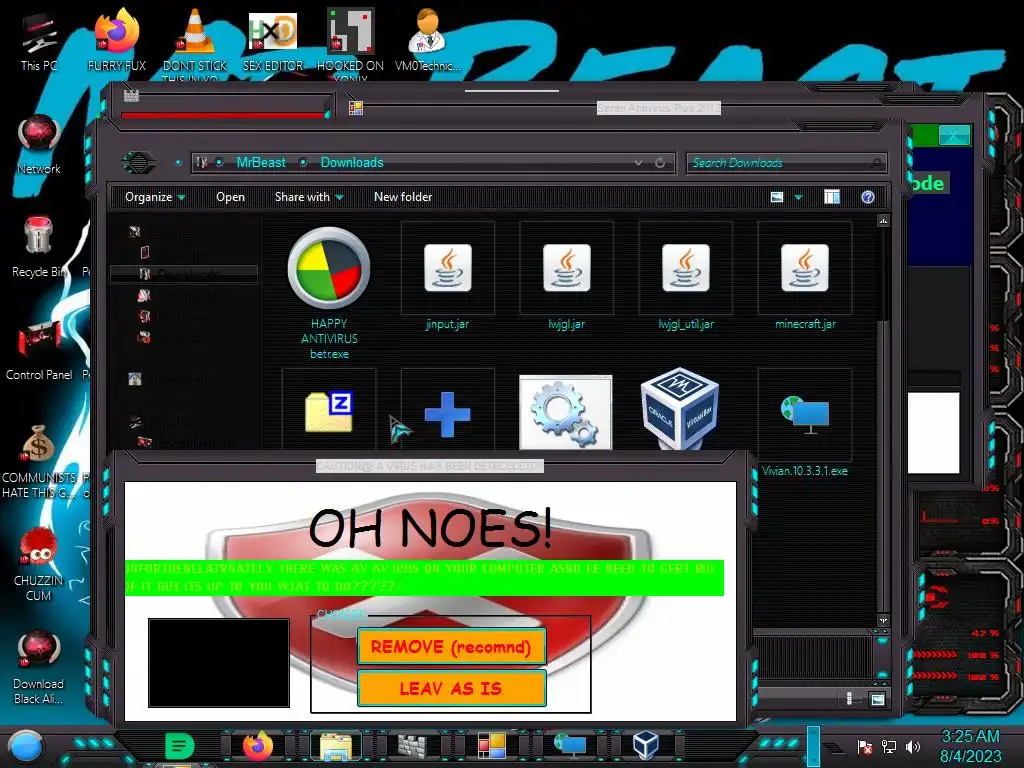The image size is (1024, 768).
Task: Click large-icons view button in Explorer status bar
Action: pos(878,699)
